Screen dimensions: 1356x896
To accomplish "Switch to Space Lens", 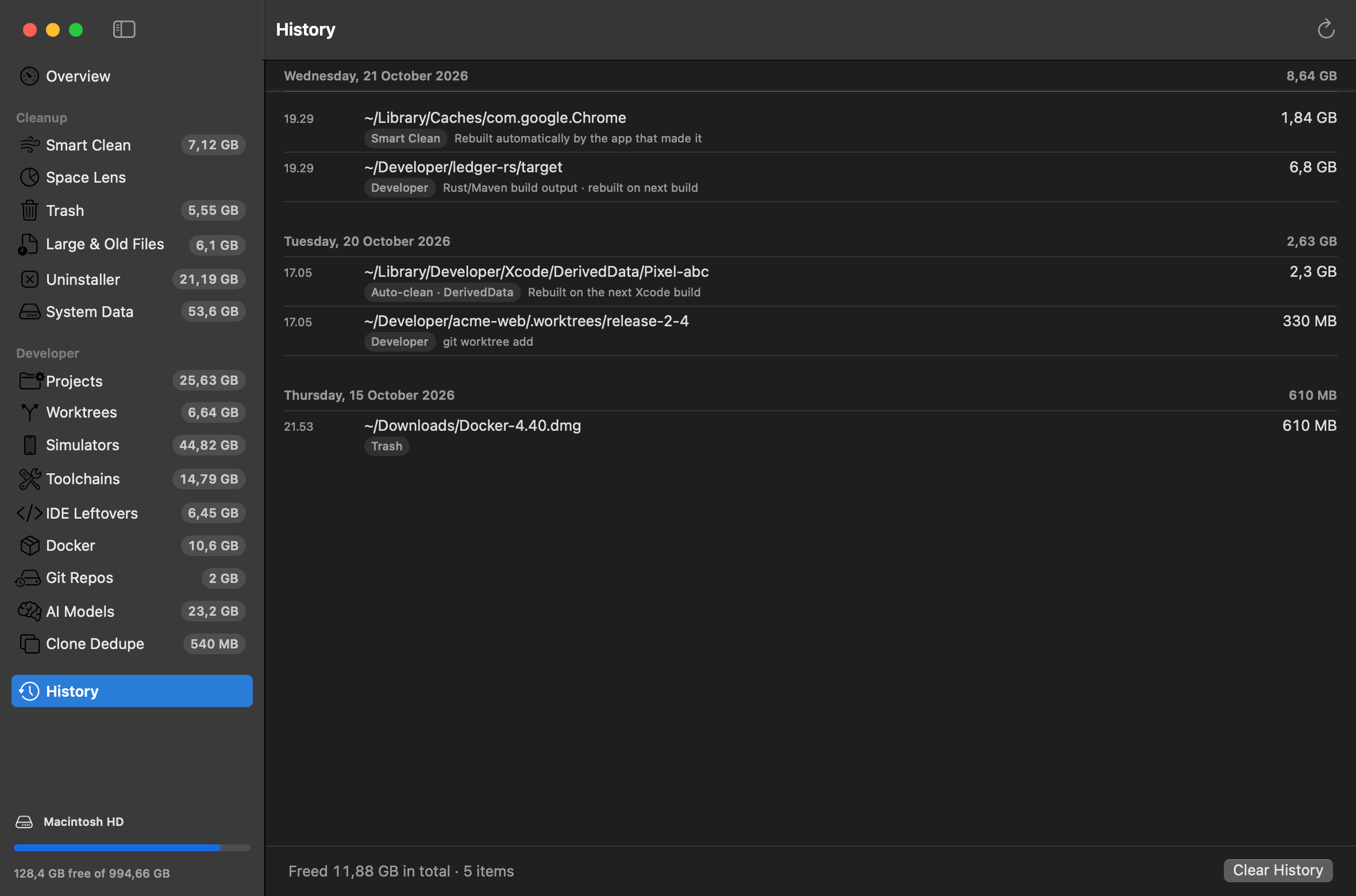I will coord(132,177).
